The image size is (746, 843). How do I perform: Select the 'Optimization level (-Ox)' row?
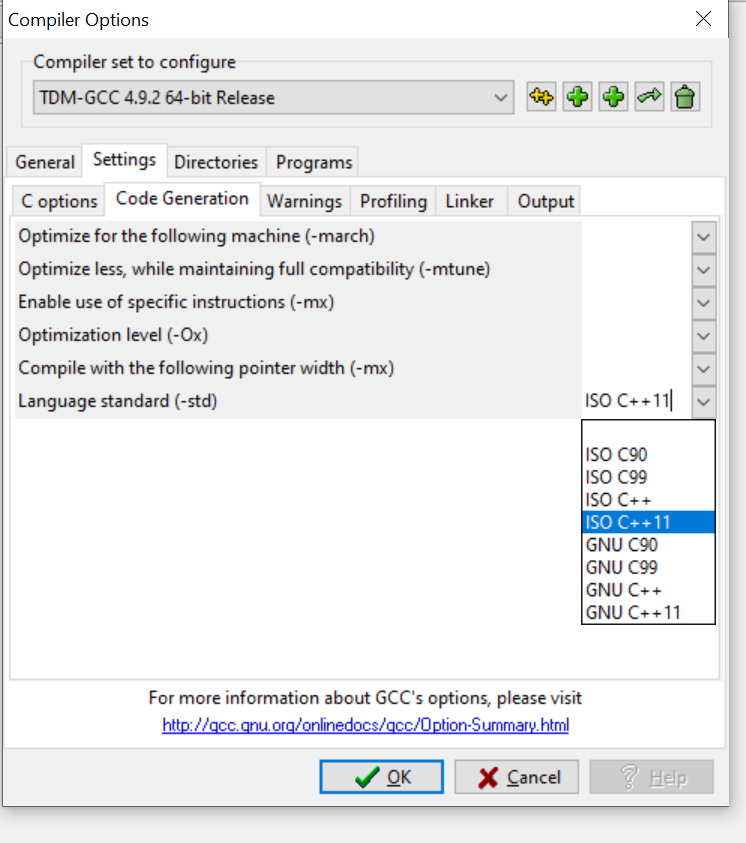(298, 335)
